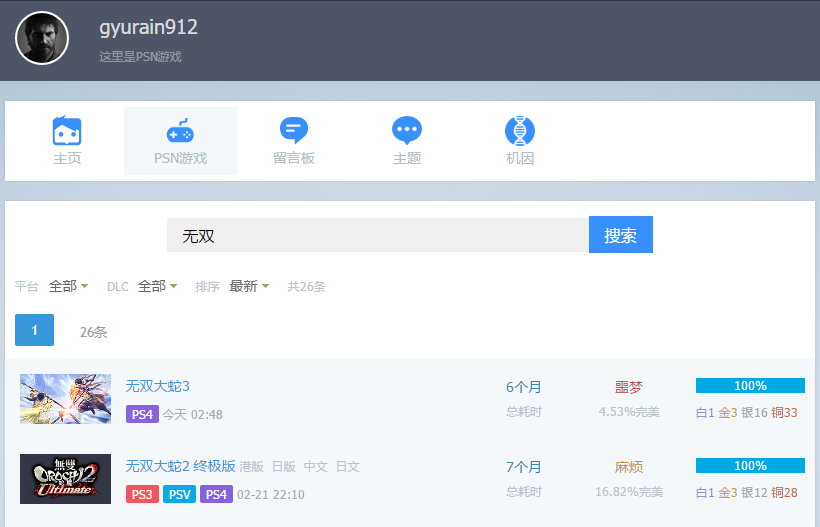The image size is (820, 527).
Task: Click the 今天 02:48 timestamp
Action: 192,415
